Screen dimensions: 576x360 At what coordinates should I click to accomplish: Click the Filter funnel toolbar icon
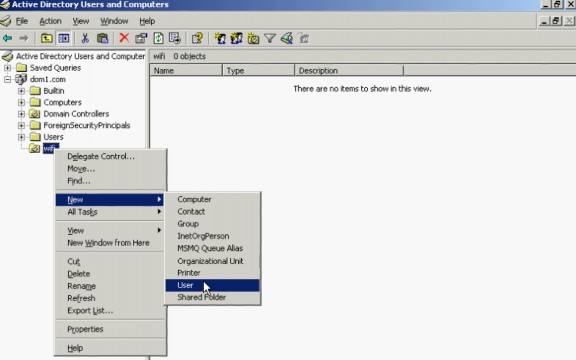(x=270, y=38)
